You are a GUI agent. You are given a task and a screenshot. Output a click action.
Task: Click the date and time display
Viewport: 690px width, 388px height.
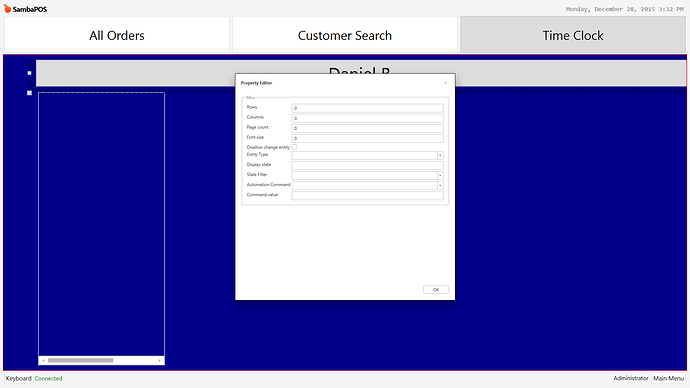pyautogui.click(x=625, y=9)
